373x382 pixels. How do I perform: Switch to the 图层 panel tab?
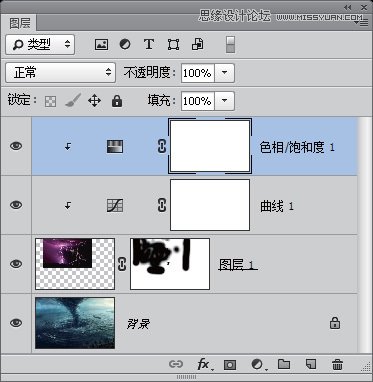coord(19,23)
